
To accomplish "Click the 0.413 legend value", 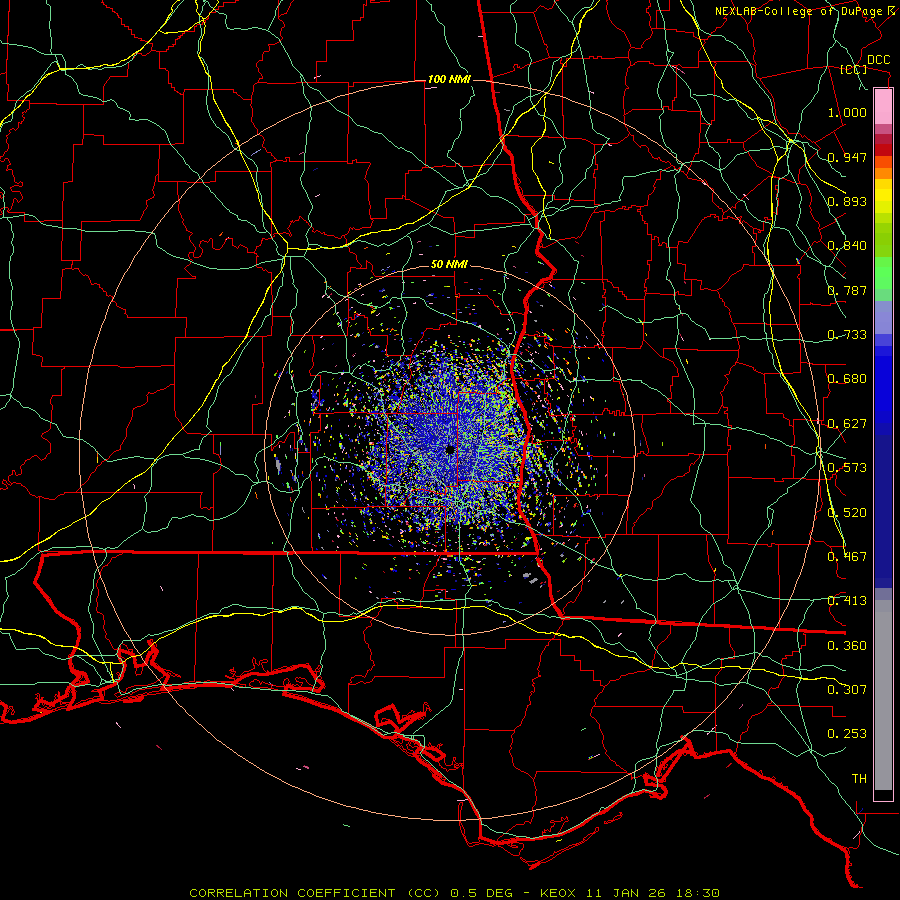I will (847, 601).
